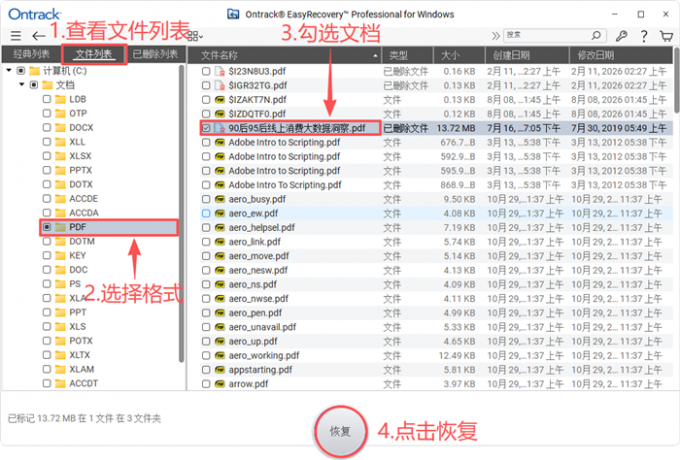Check the $I23N8U3.pdf checkbox
Screen dimensions: 680x460
click(x=206, y=71)
